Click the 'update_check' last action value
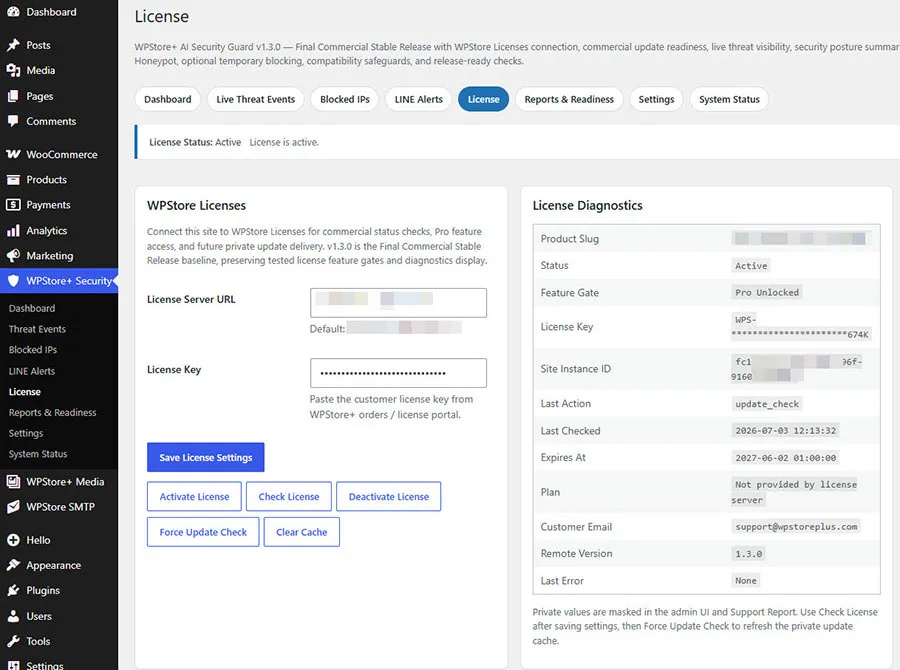The height and width of the screenshot is (670, 900). pyautogui.click(x=767, y=404)
